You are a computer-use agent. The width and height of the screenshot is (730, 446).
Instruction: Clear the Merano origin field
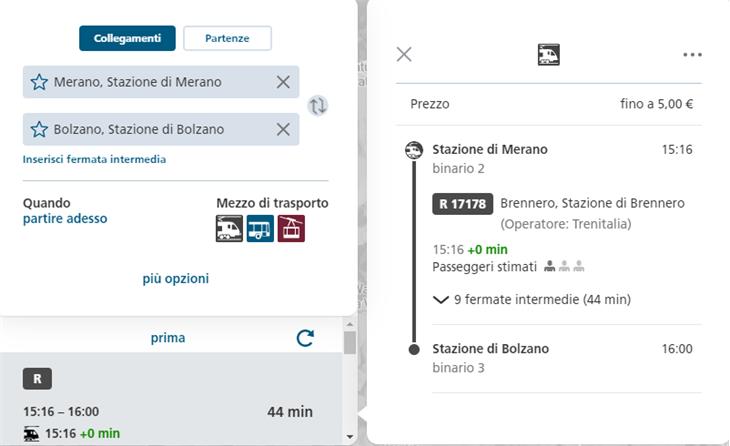pyautogui.click(x=283, y=82)
